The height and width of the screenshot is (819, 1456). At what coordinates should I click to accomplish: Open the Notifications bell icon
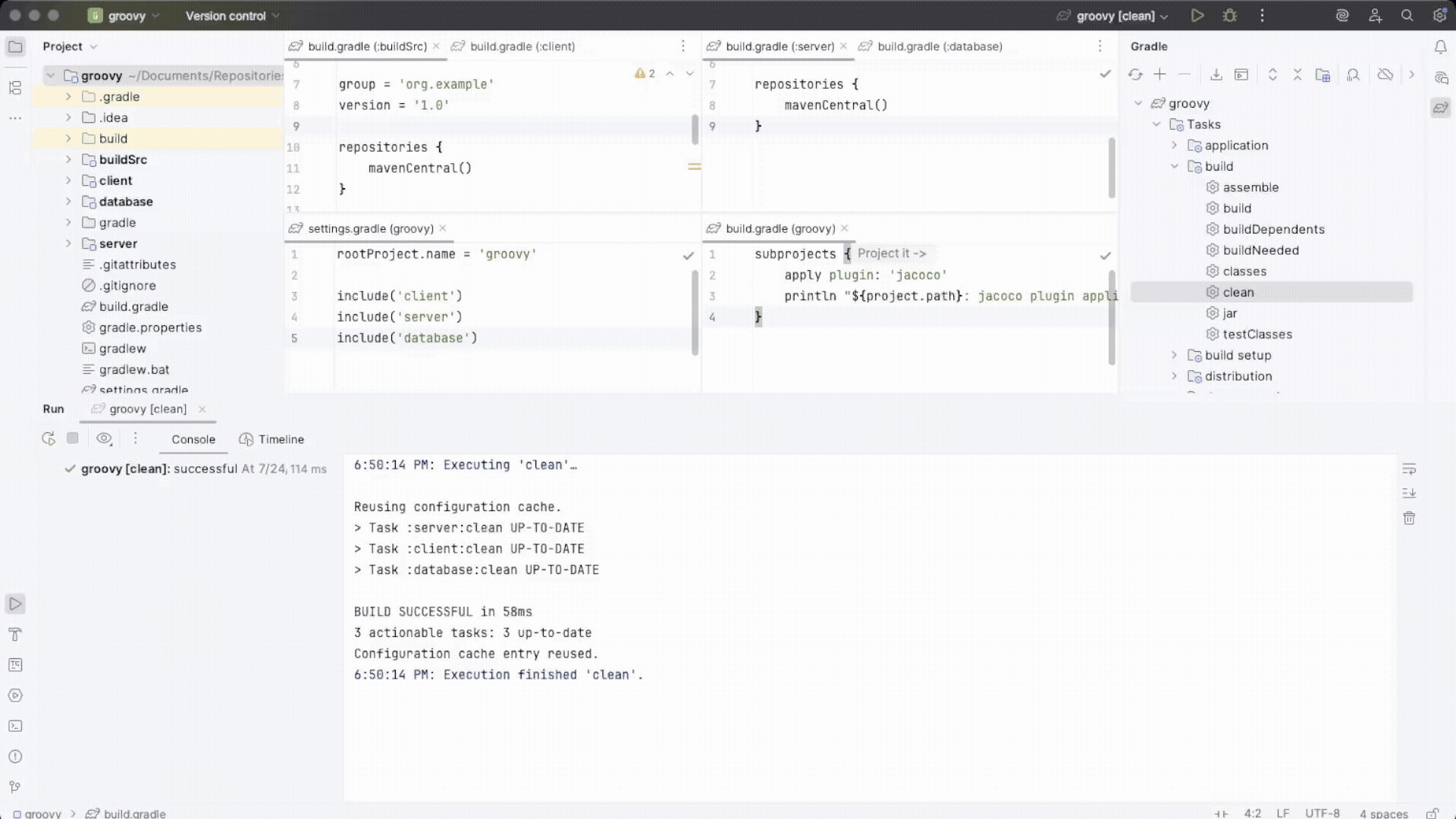click(1440, 47)
